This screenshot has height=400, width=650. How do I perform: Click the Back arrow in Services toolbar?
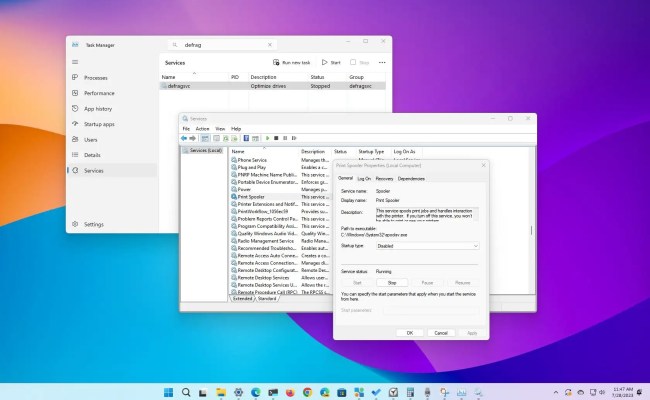click(184, 138)
